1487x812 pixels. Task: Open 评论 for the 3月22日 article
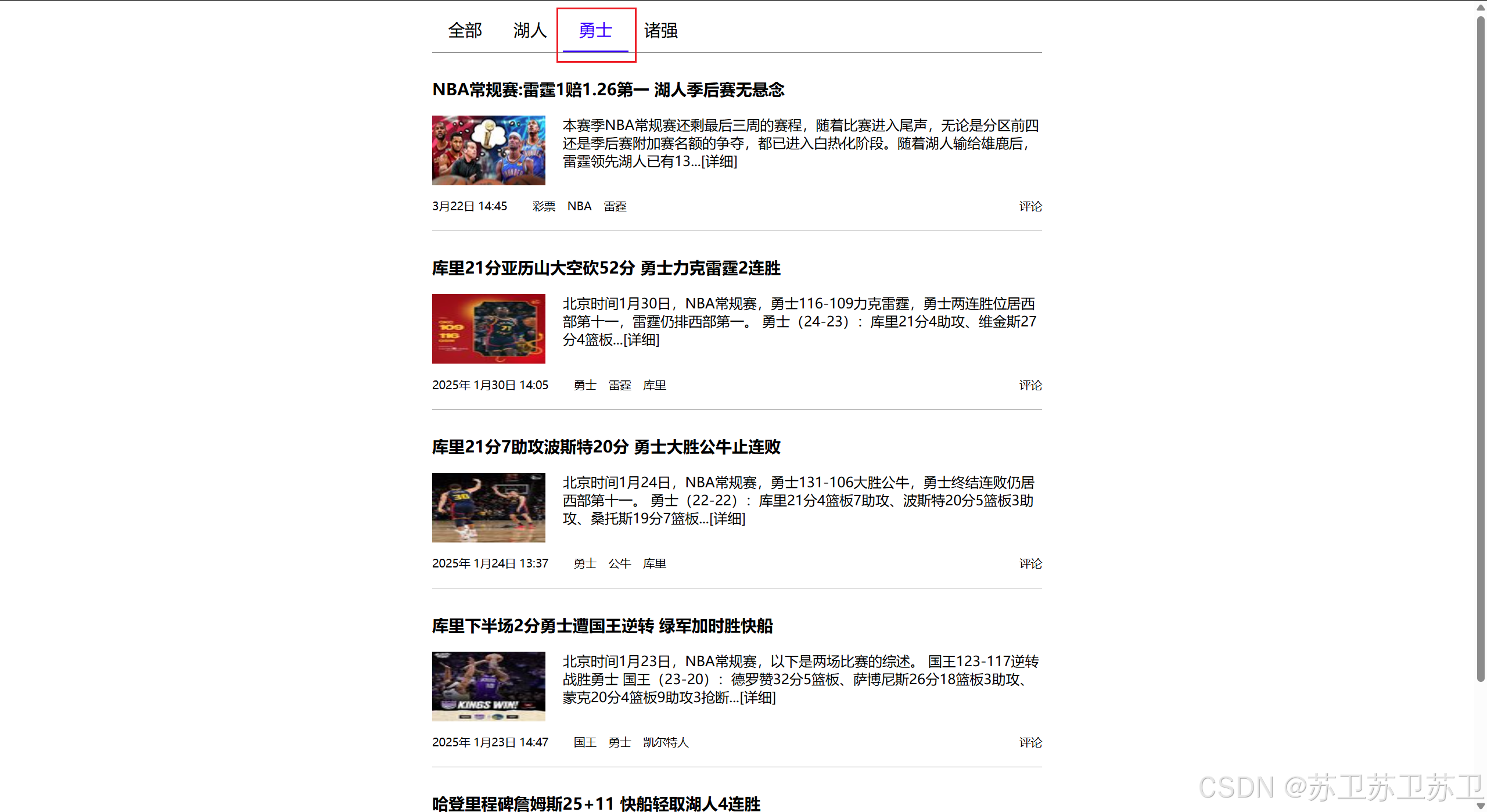point(1030,207)
